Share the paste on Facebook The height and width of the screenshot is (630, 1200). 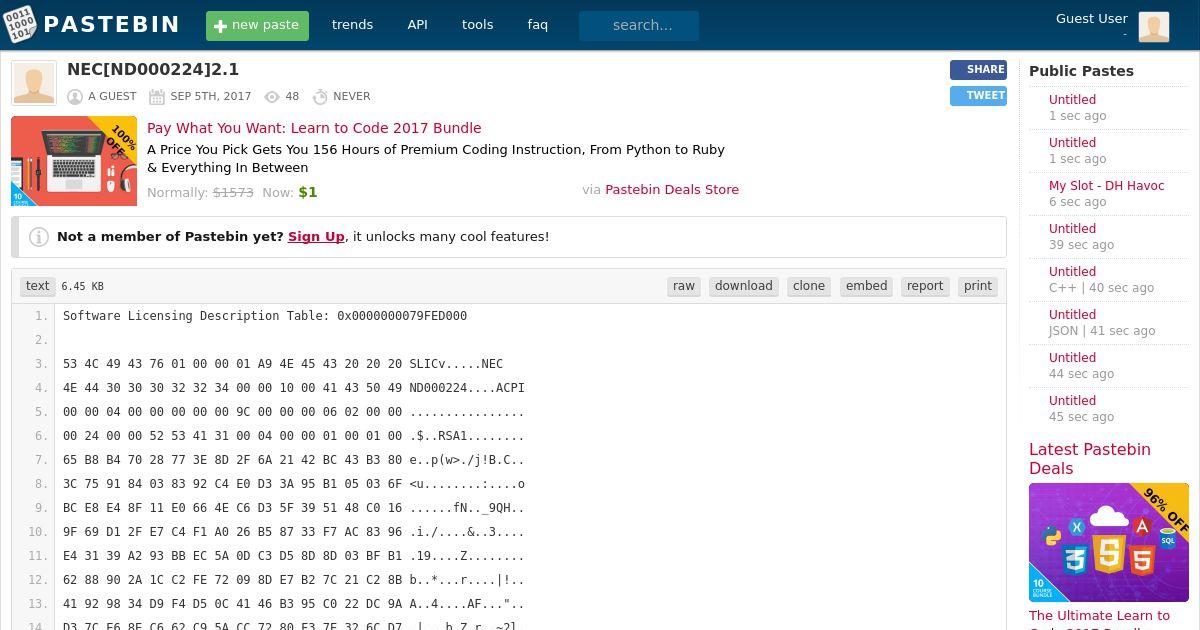tap(978, 70)
